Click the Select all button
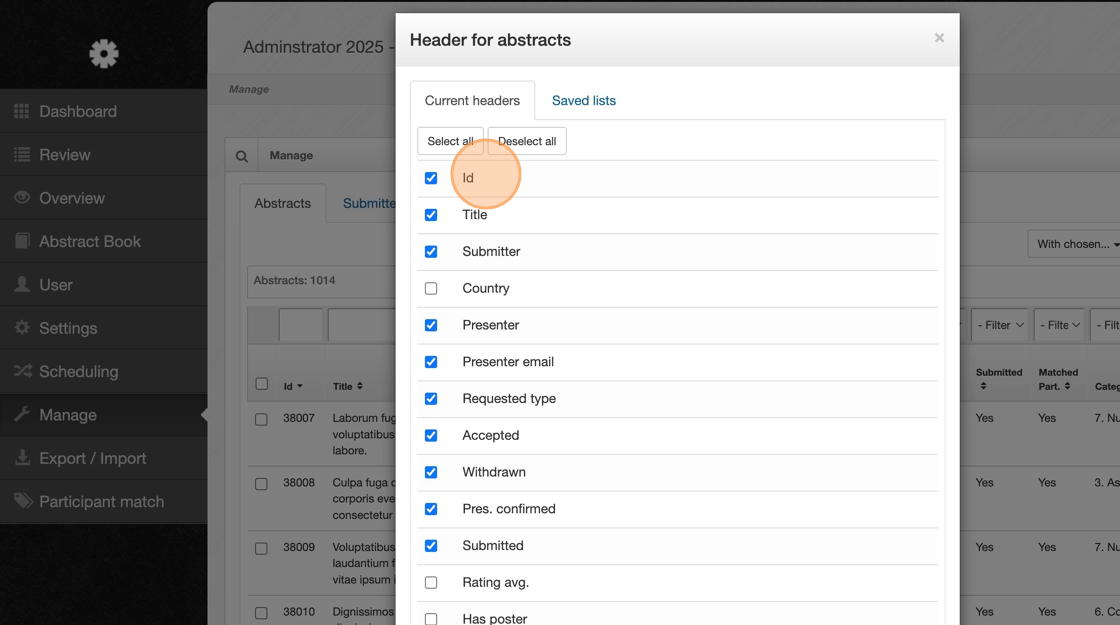 coord(450,141)
